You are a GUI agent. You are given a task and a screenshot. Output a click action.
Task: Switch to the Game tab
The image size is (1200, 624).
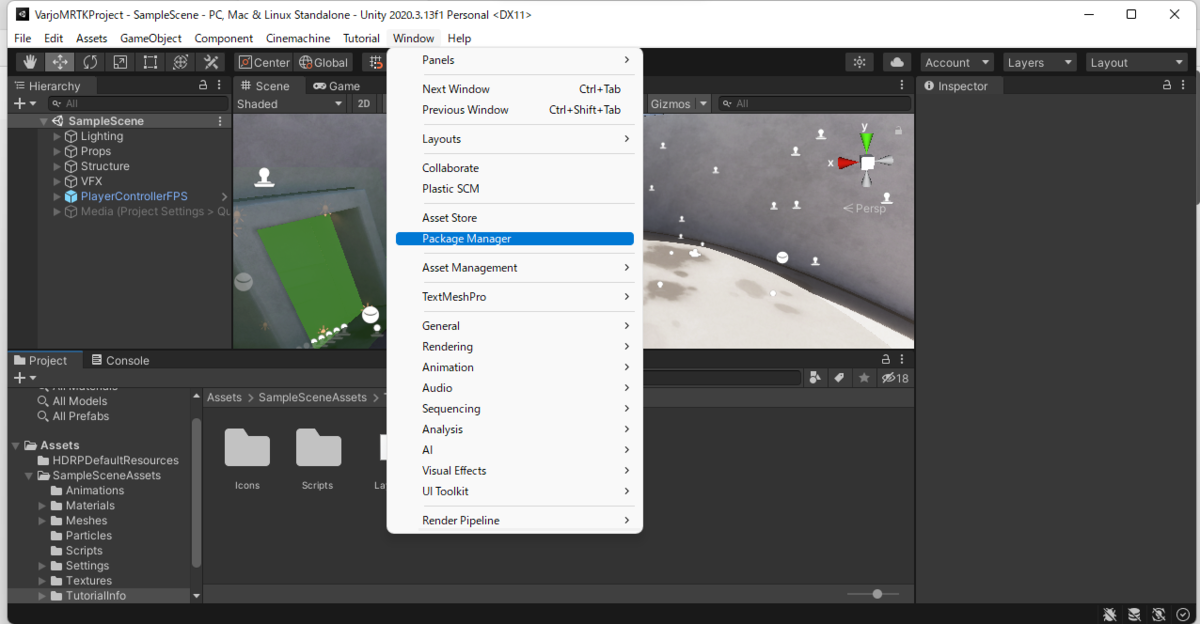pyautogui.click(x=337, y=86)
